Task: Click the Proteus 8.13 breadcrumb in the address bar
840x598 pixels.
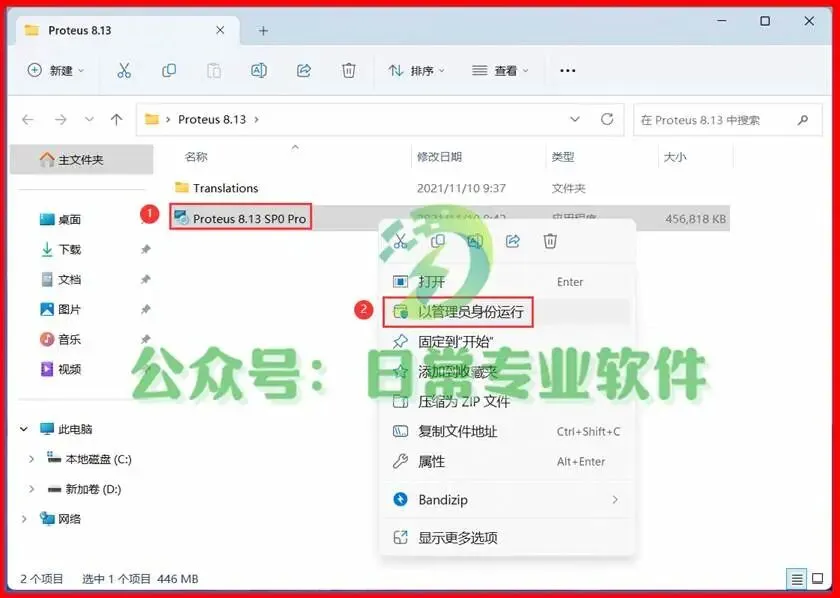Action: [212, 119]
